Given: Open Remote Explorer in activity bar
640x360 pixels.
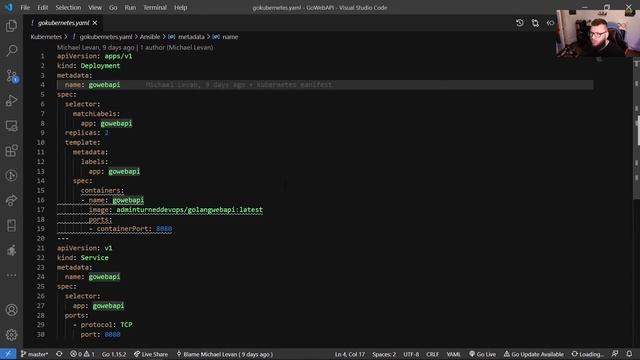Looking at the screenshot, I should tap(11, 126).
